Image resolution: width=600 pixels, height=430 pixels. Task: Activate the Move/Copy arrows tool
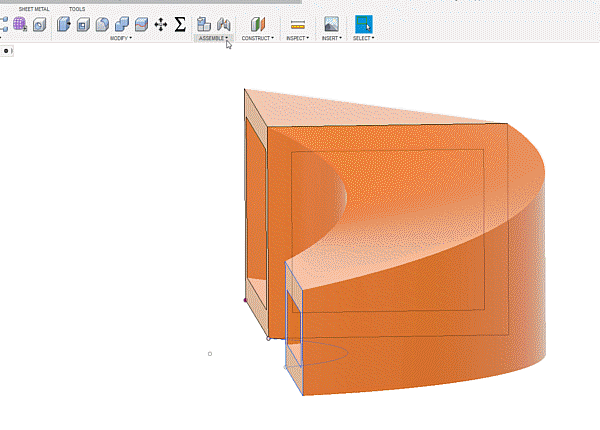pos(161,25)
